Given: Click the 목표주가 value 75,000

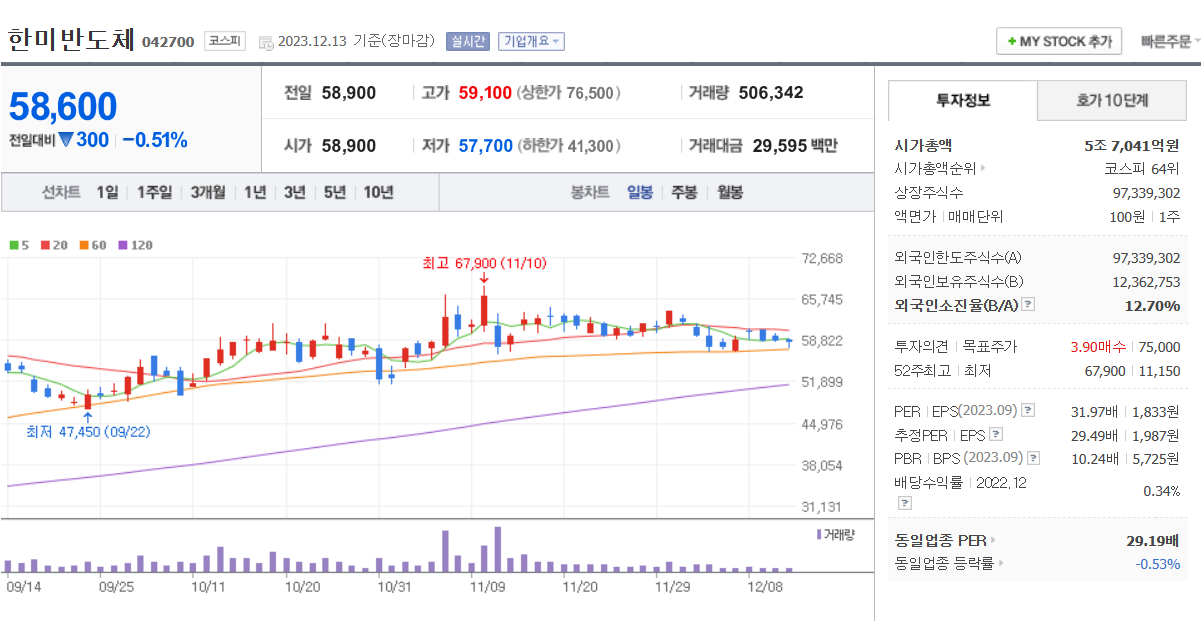Looking at the screenshot, I should tap(1157, 347).
